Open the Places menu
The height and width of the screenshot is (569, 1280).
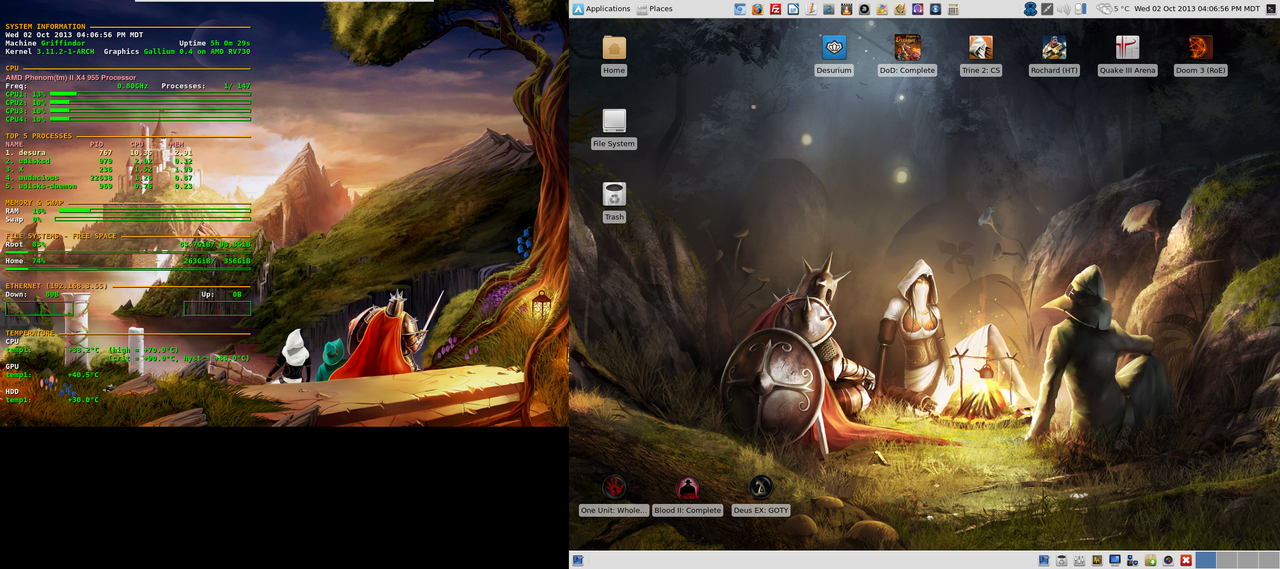point(654,9)
